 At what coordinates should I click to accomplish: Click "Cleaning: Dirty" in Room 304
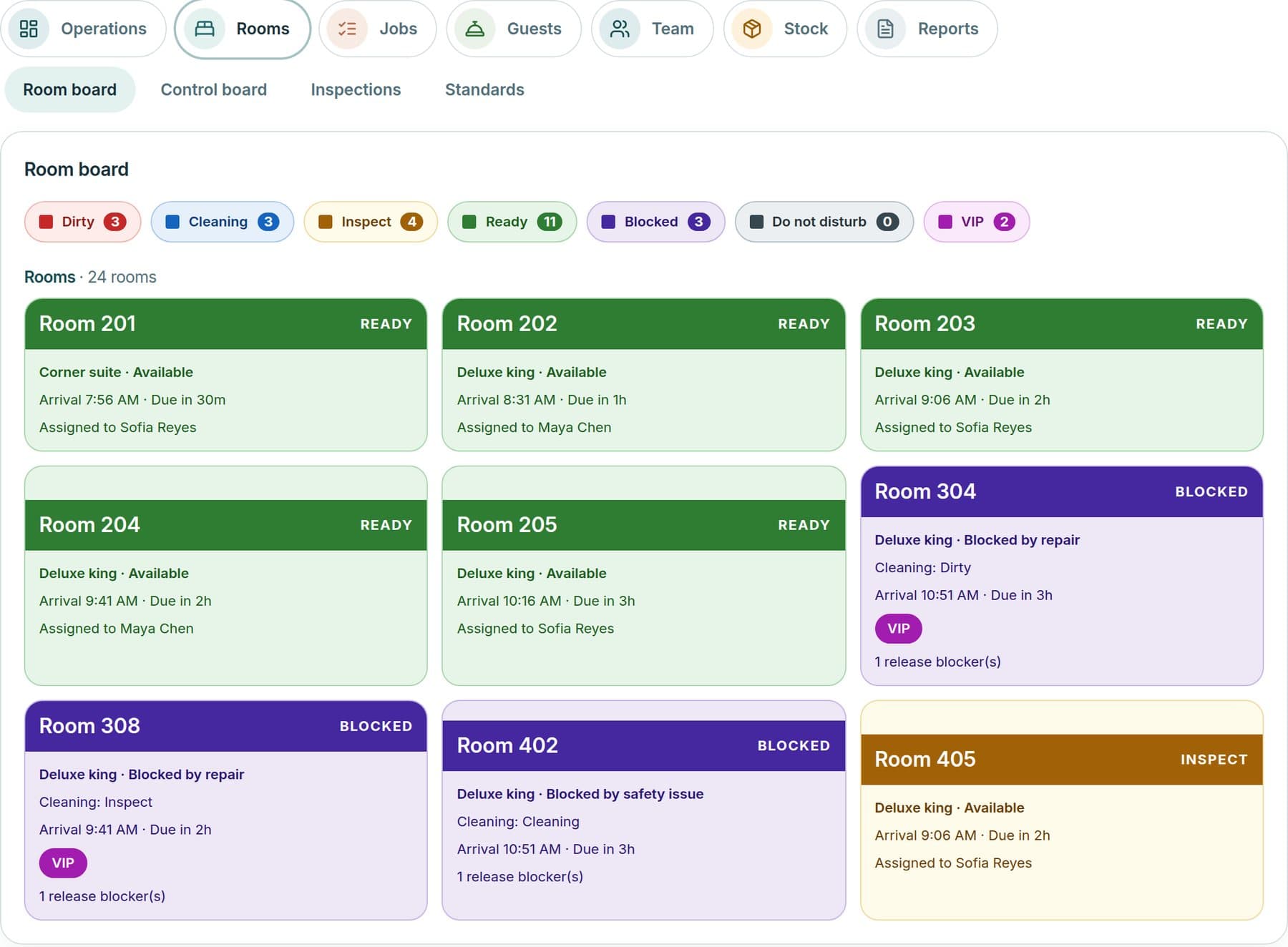coord(923,568)
